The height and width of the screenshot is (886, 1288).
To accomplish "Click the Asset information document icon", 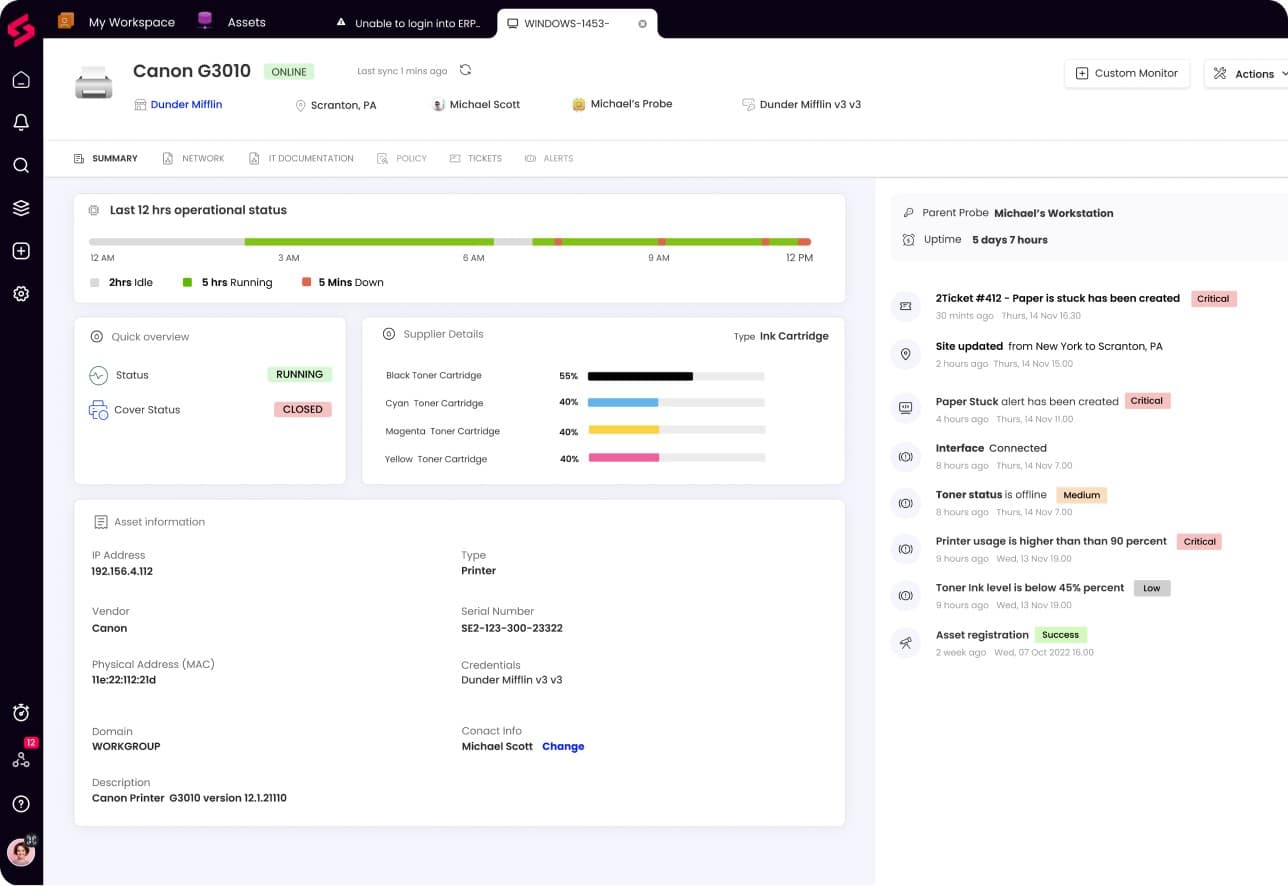I will coord(100,522).
